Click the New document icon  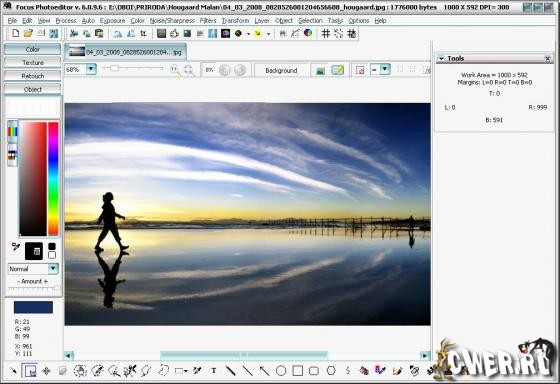[15, 34]
